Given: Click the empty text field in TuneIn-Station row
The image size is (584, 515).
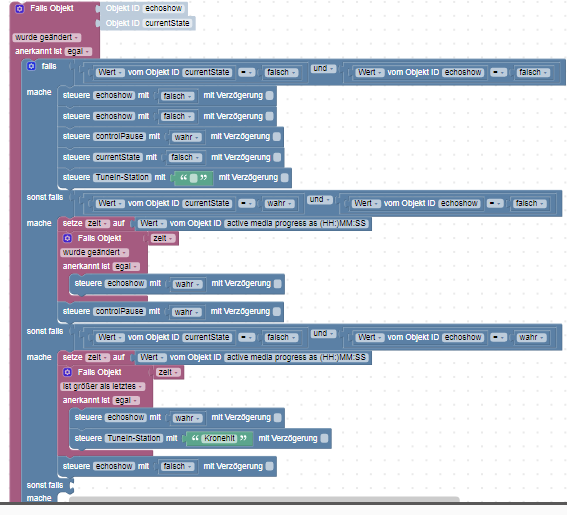Looking at the screenshot, I should [x=193, y=178].
